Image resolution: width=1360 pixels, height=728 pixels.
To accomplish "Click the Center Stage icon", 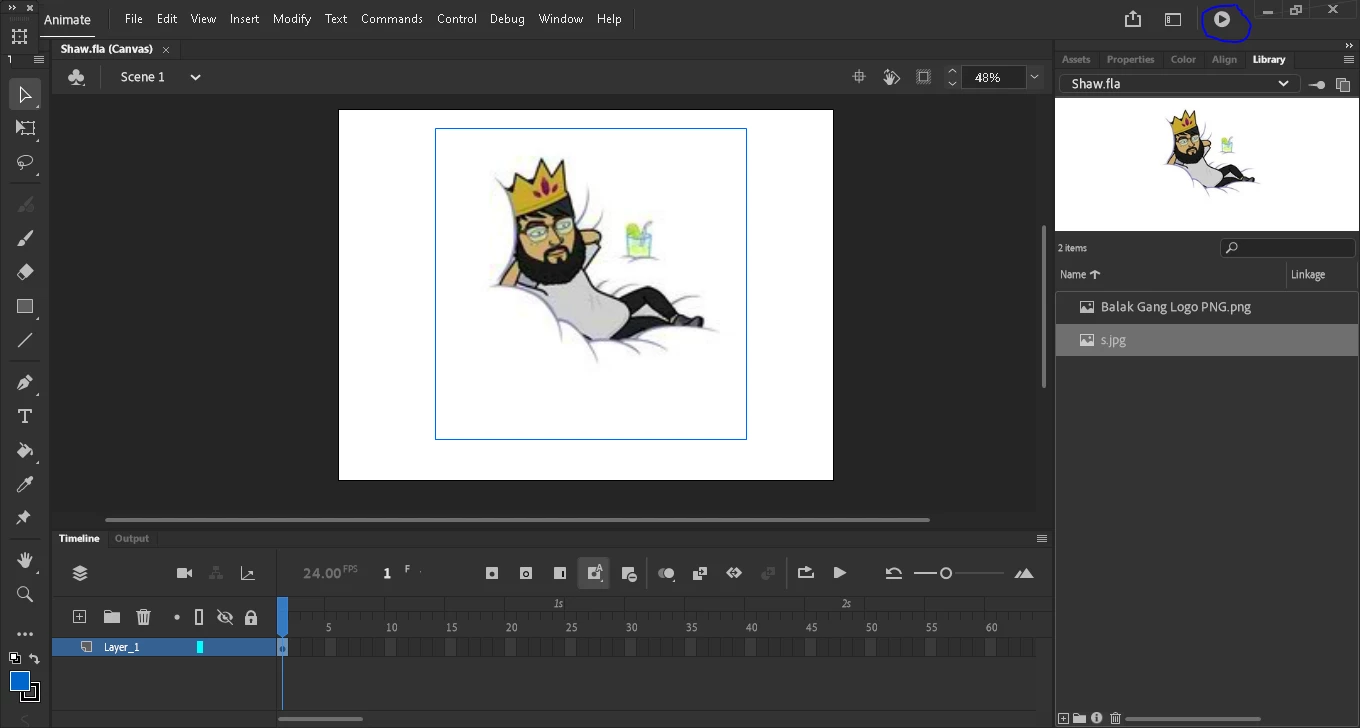I will tap(858, 77).
